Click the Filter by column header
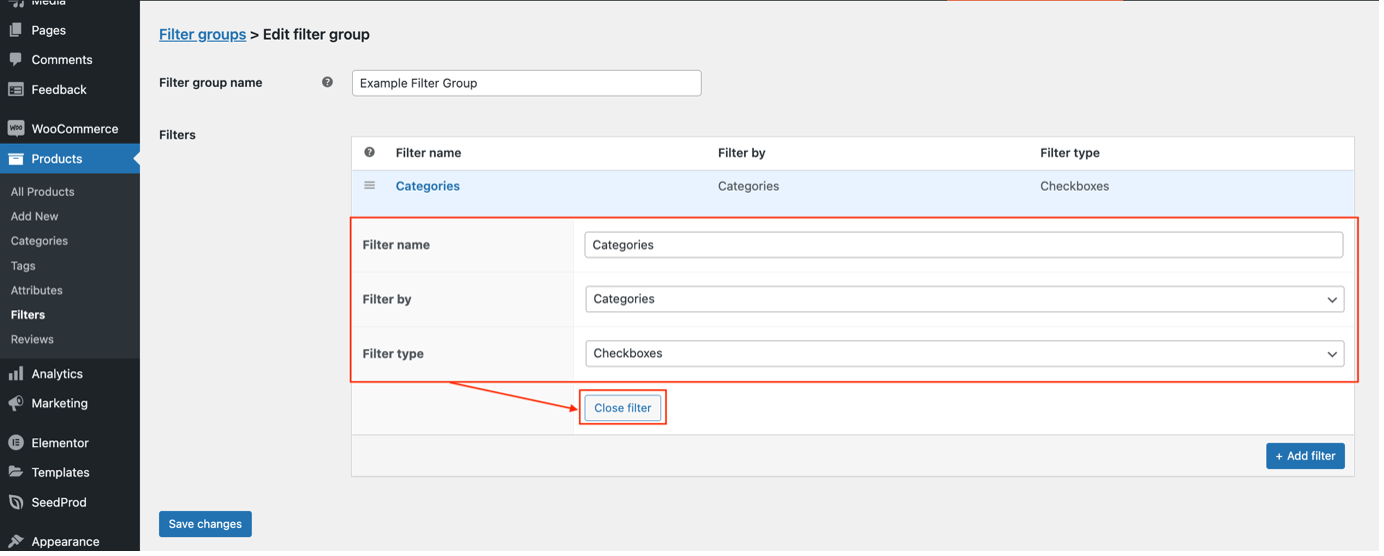This screenshot has width=1384, height=556. (x=742, y=153)
